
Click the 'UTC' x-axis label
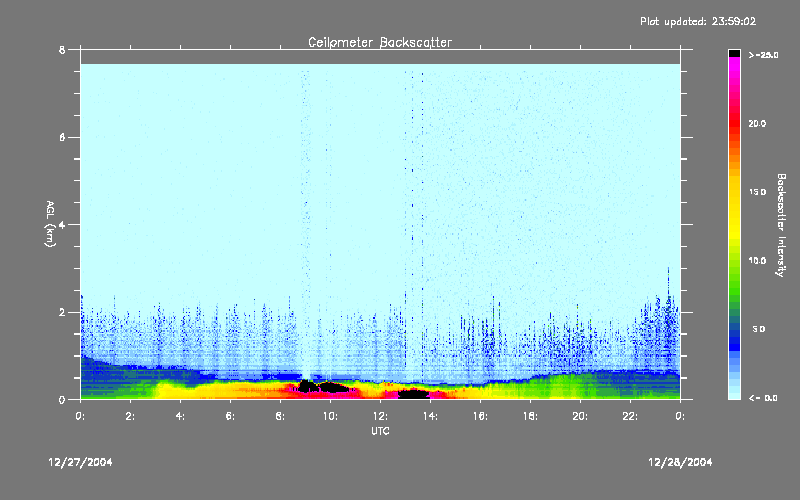(x=380, y=431)
